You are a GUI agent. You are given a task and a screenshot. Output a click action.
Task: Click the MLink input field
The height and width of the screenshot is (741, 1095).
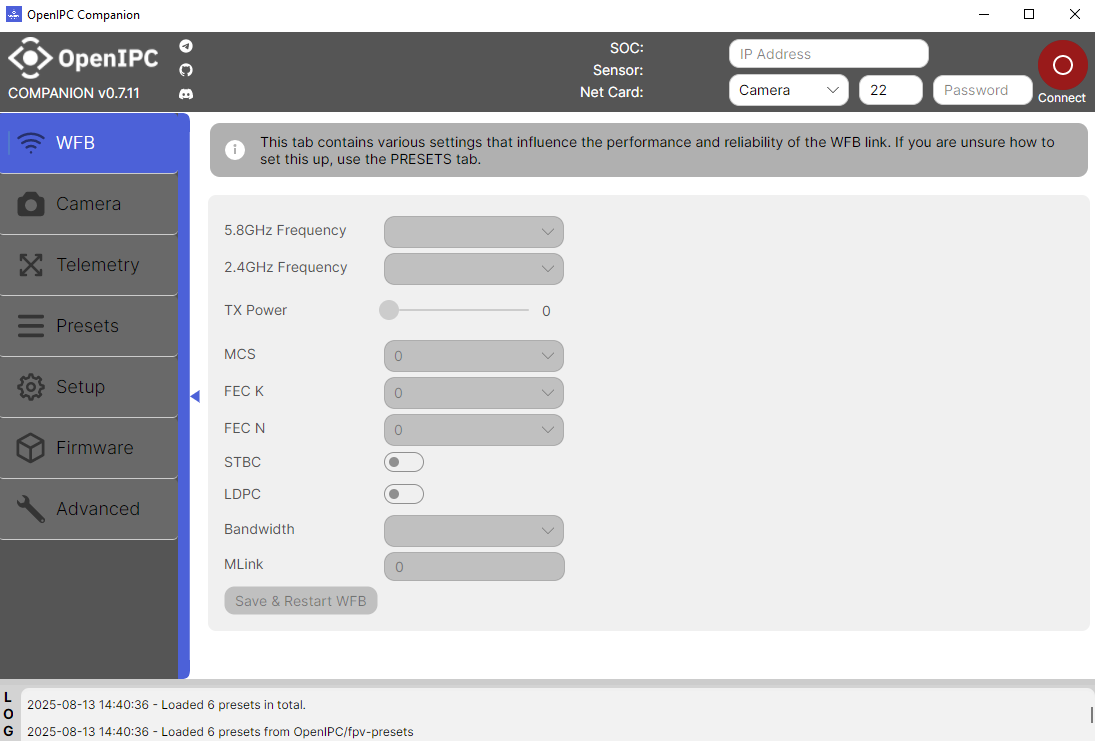(x=474, y=566)
